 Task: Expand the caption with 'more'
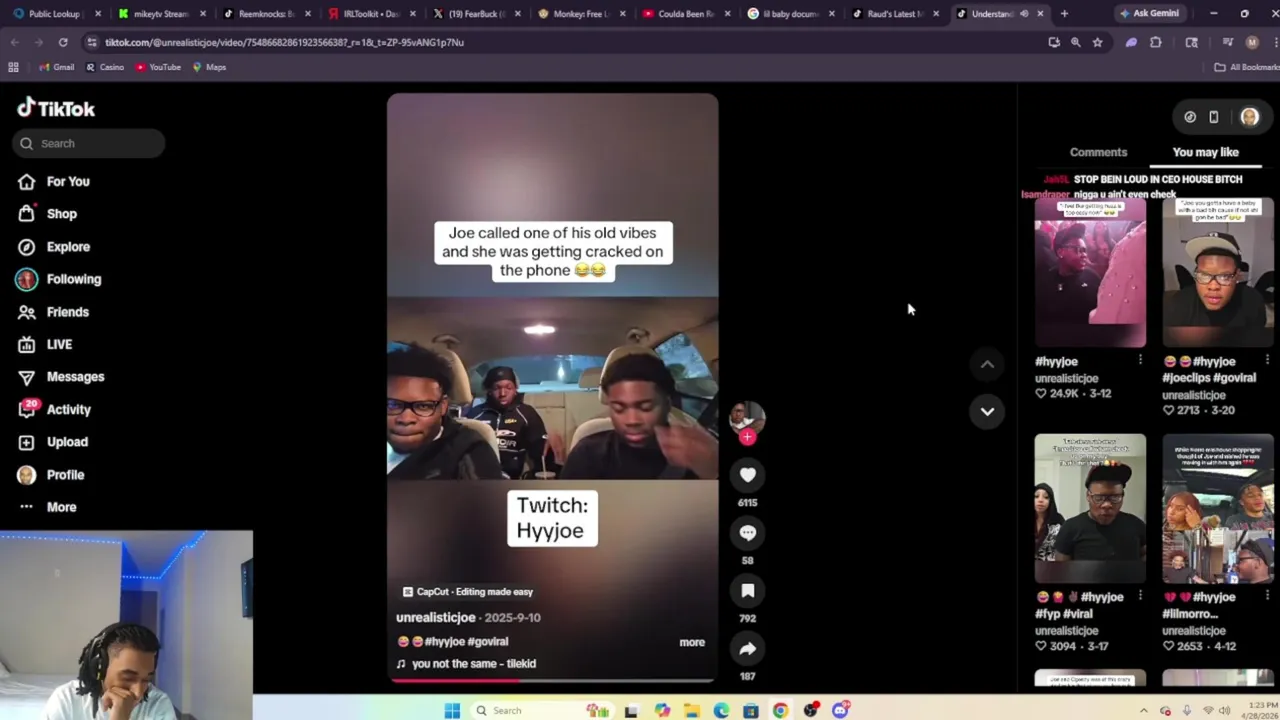(x=692, y=642)
